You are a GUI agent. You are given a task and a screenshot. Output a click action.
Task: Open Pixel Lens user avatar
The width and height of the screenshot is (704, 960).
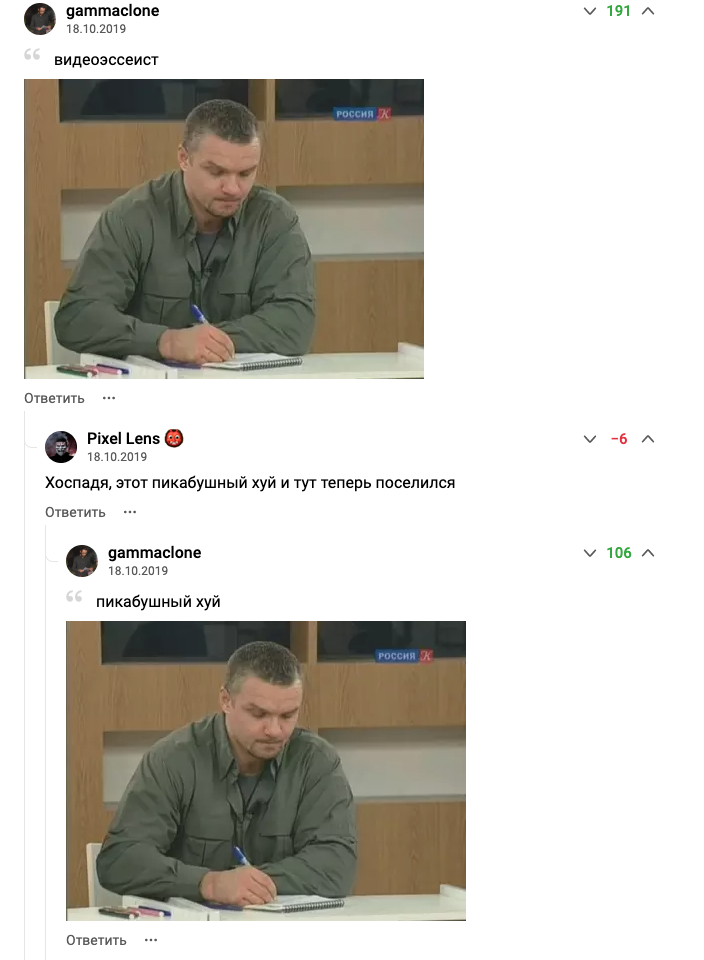pyautogui.click(x=61, y=446)
